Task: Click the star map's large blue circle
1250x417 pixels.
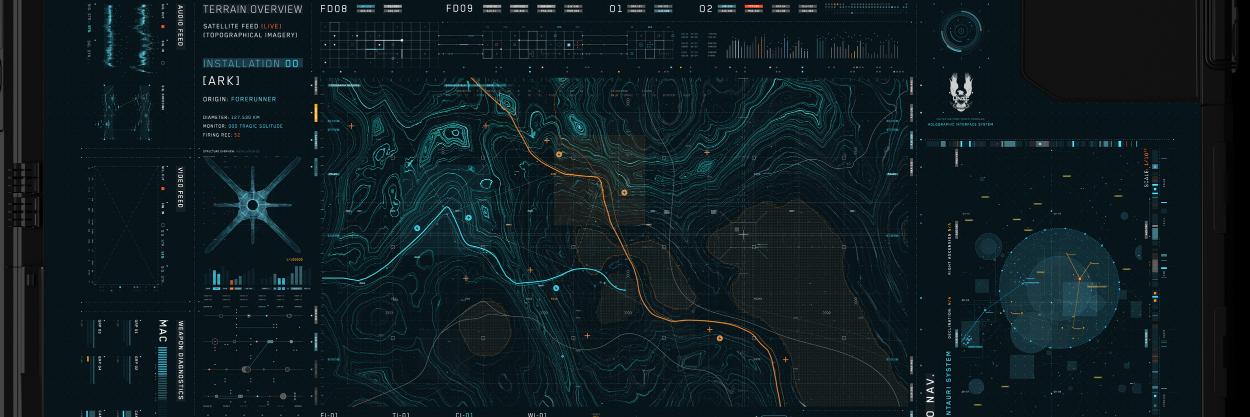Action: point(1058,286)
